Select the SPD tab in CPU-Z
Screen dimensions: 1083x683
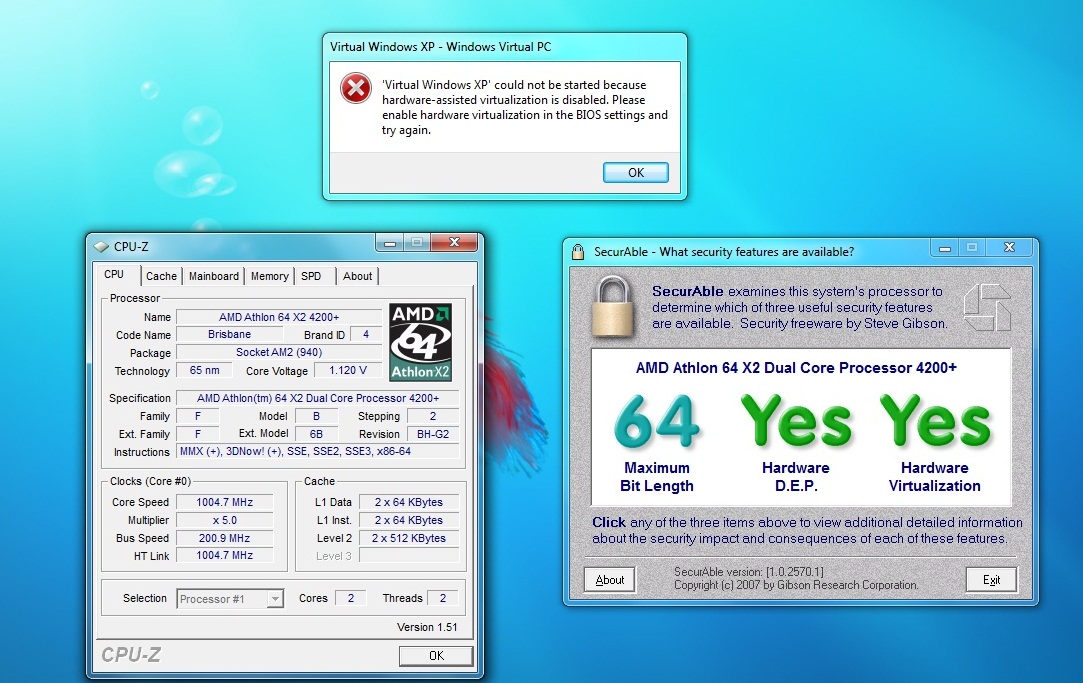tap(311, 276)
